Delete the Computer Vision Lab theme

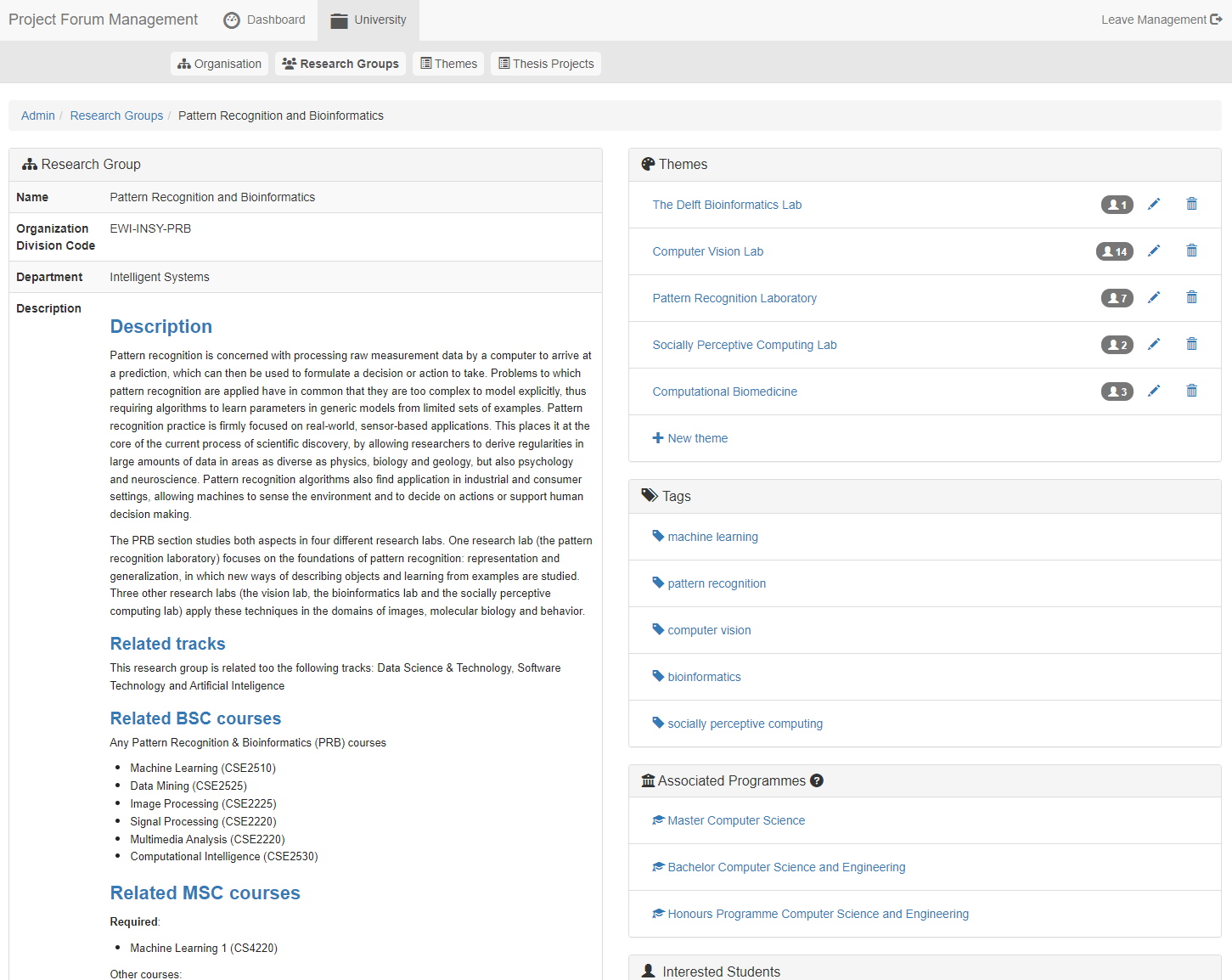[1191, 251]
